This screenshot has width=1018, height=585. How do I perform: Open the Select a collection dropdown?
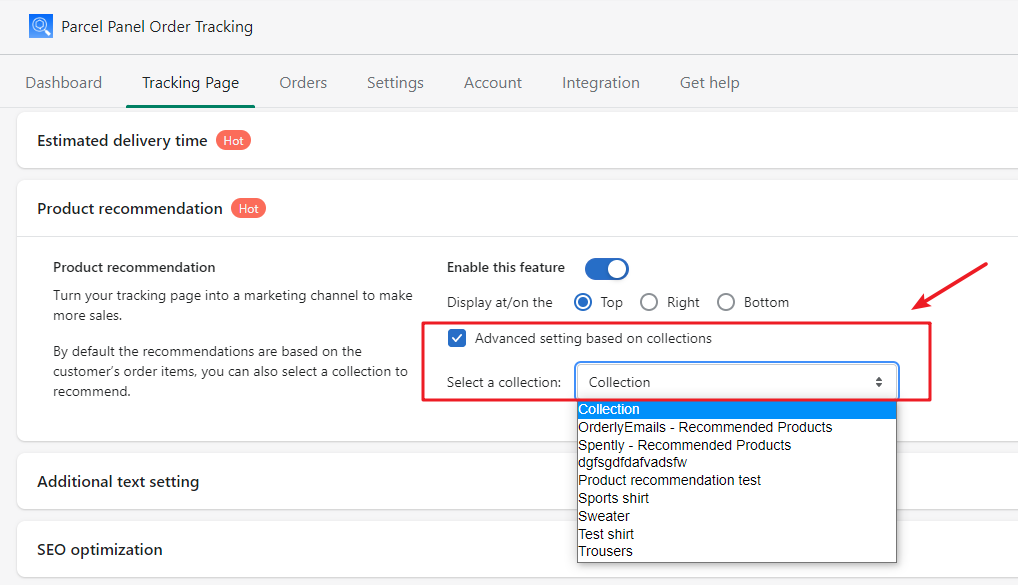coord(737,382)
